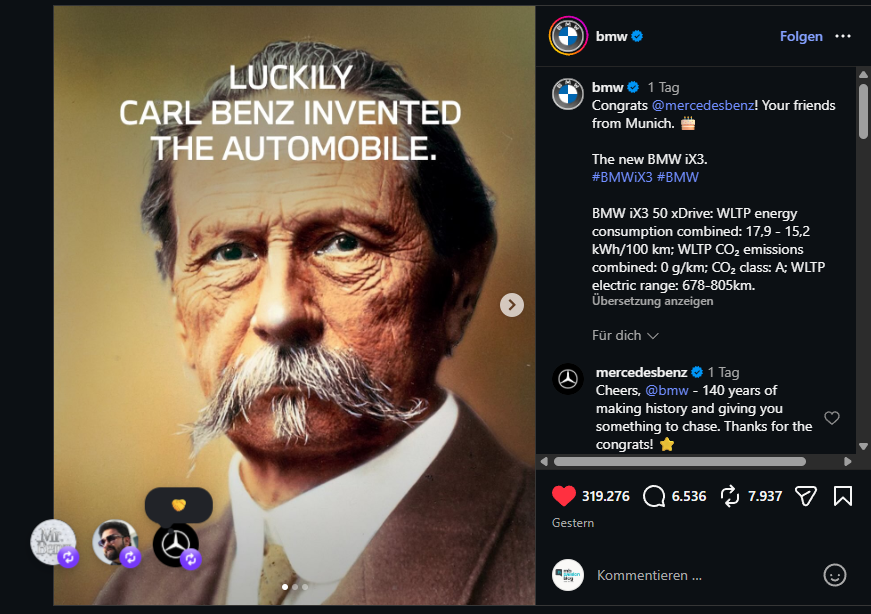Share post via paper plane icon
Viewport: 871px width, 614px height.
804,496
